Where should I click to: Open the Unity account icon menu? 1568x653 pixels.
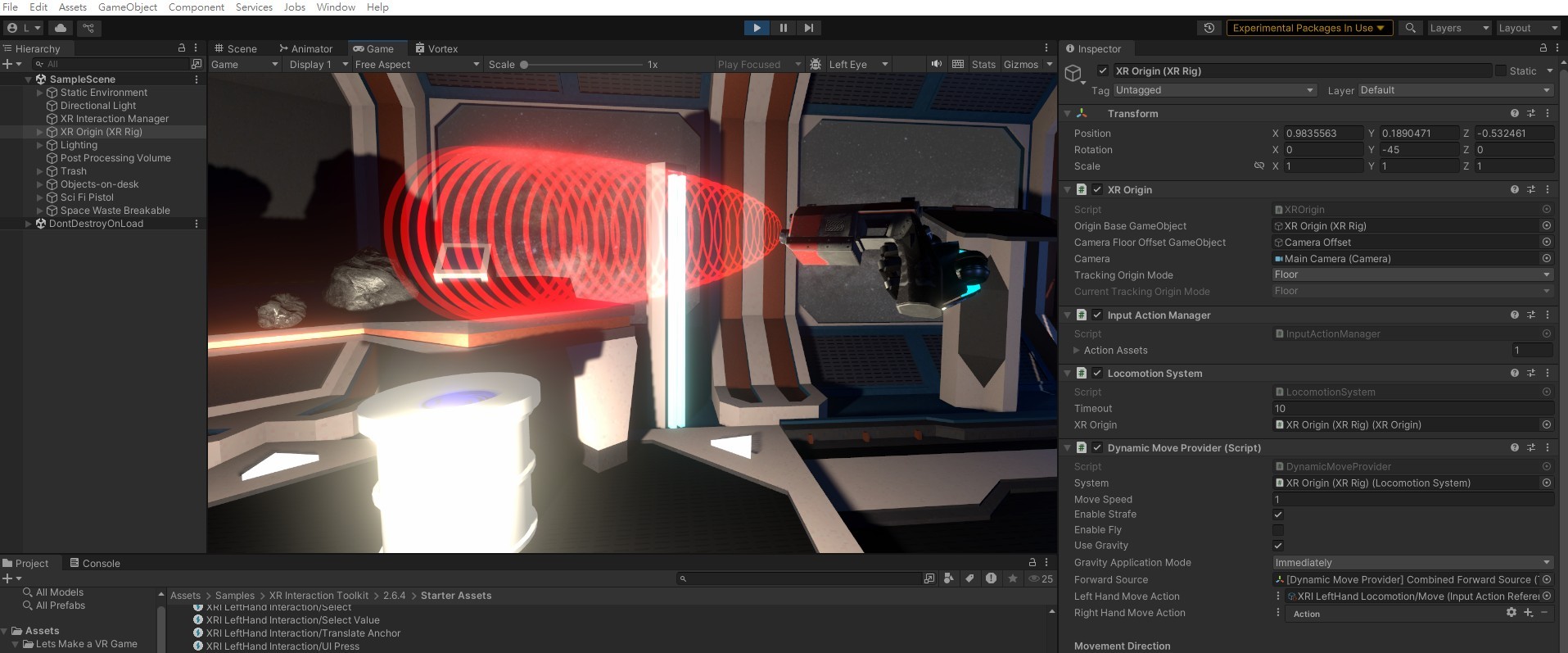click(x=25, y=28)
